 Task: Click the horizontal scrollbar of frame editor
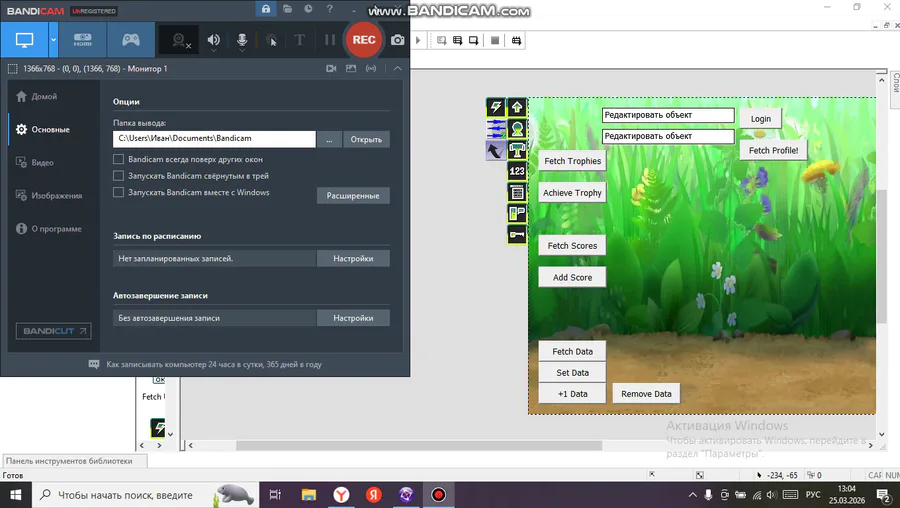[419, 445]
